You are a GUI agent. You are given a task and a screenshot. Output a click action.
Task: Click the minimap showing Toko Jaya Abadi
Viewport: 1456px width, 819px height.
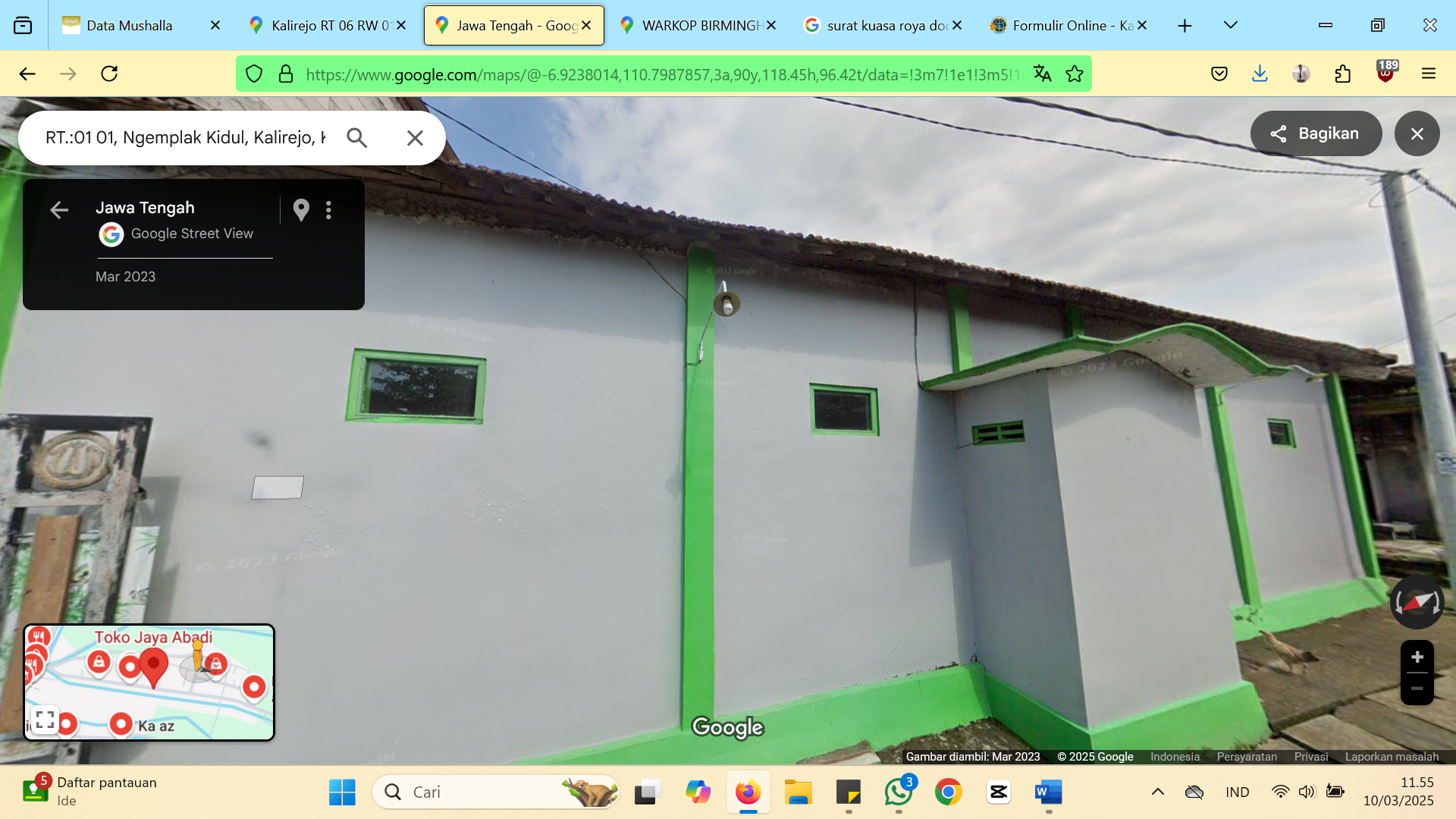149,682
